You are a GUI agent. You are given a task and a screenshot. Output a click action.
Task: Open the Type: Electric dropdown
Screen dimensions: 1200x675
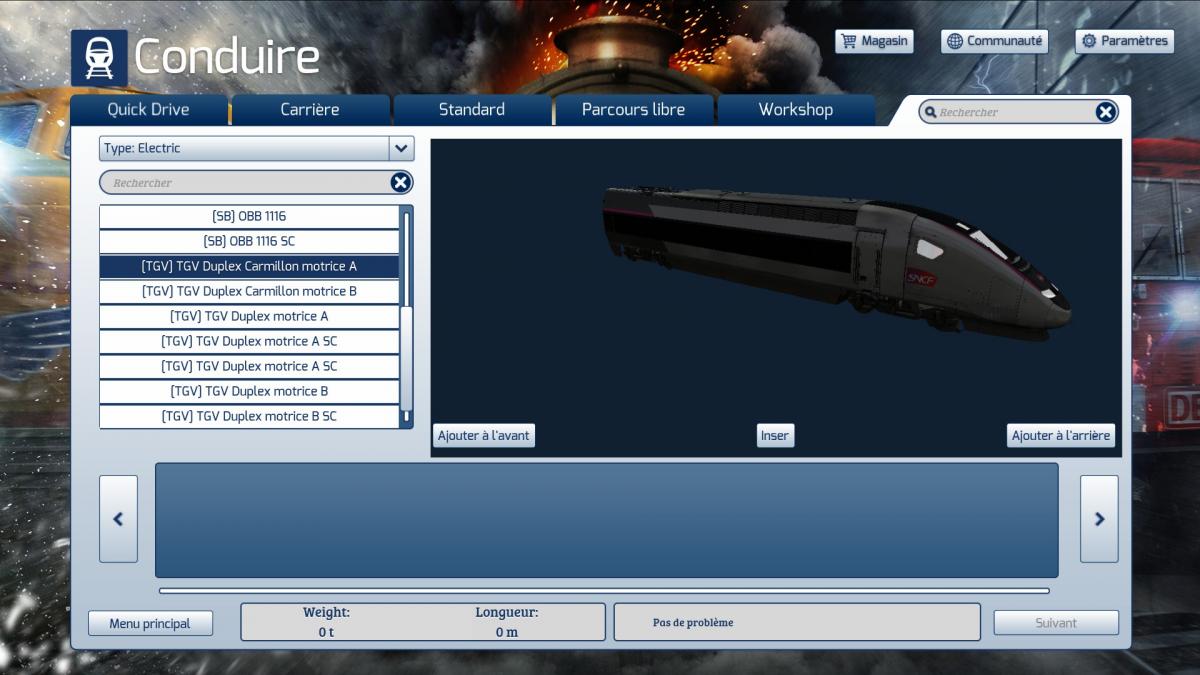[256, 148]
